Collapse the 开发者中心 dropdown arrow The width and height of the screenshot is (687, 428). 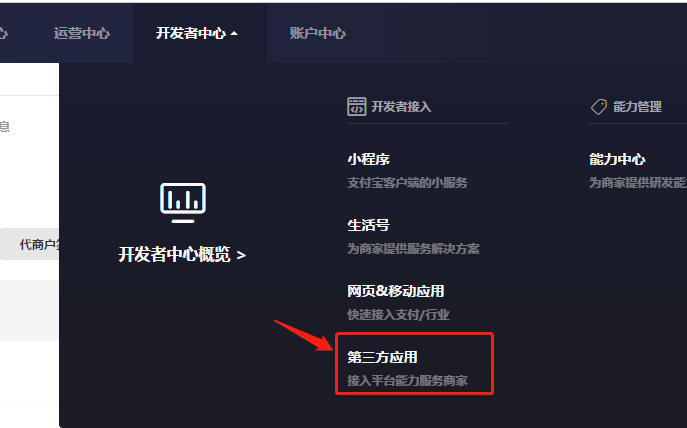[x=234, y=33]
